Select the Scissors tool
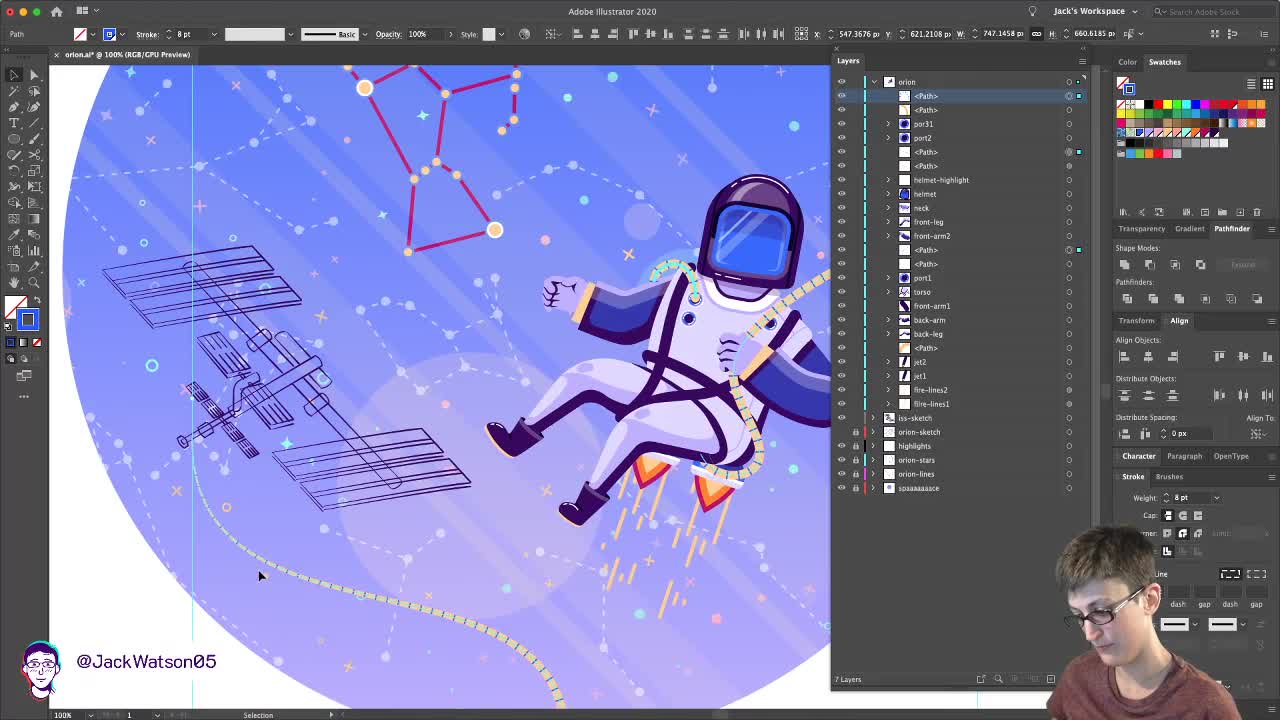This screenshot has height=720, width=1280. [34, 155]
